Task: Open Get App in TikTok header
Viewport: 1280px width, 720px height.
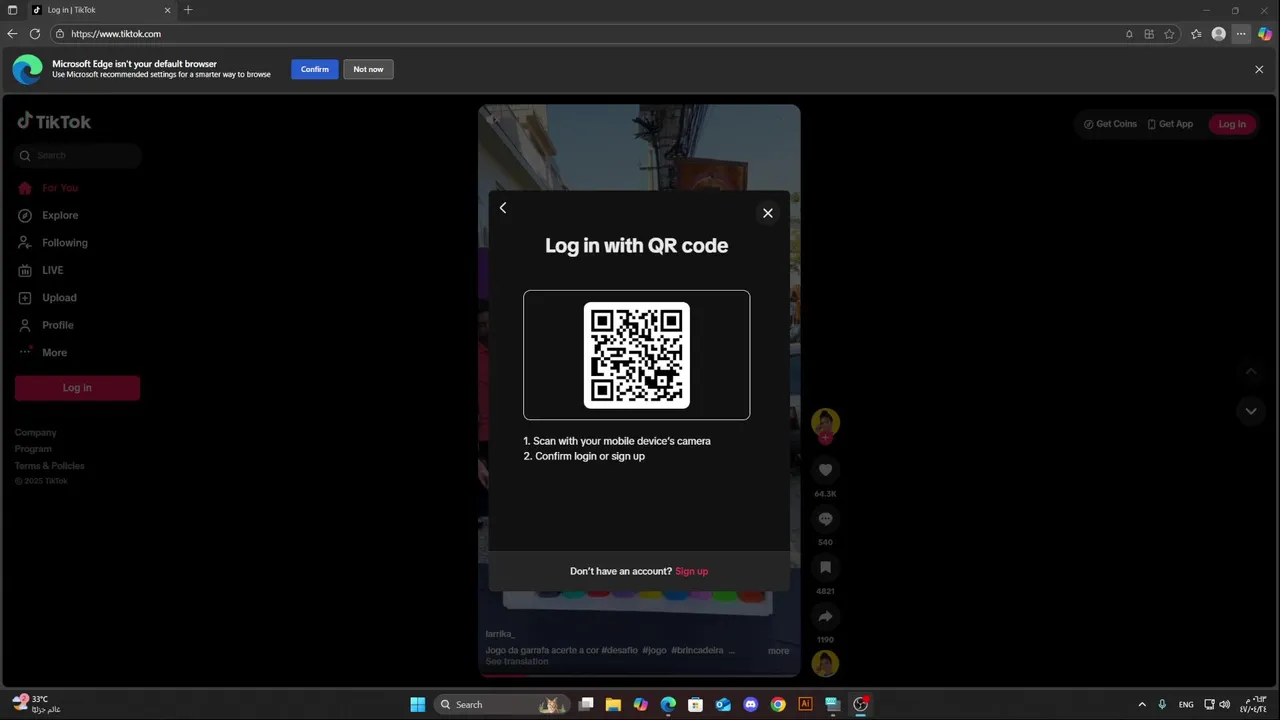Action: click(1170, 124)
